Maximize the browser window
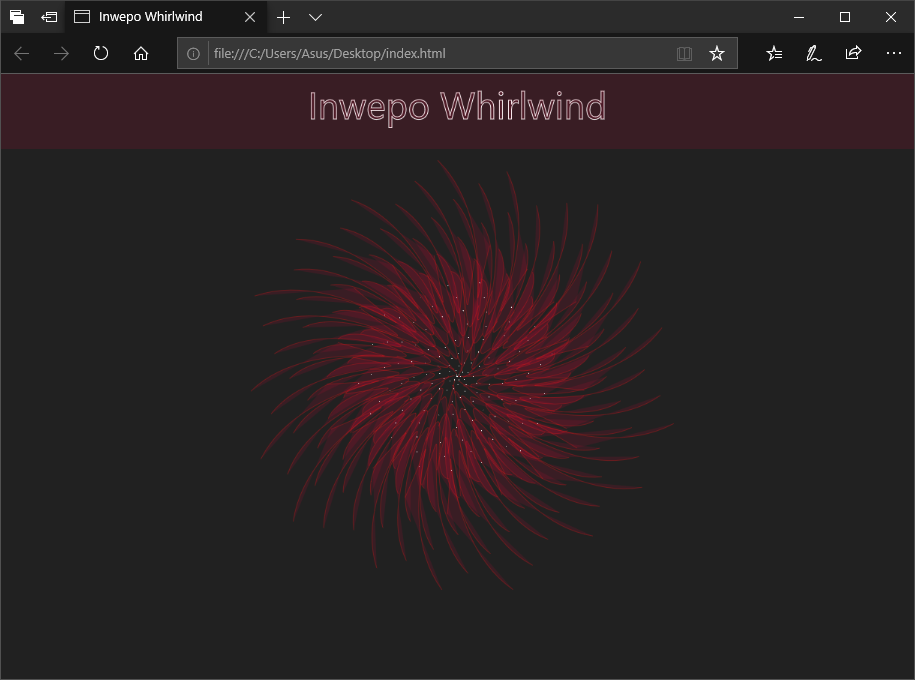915x680 pixels. click(844, 17)
